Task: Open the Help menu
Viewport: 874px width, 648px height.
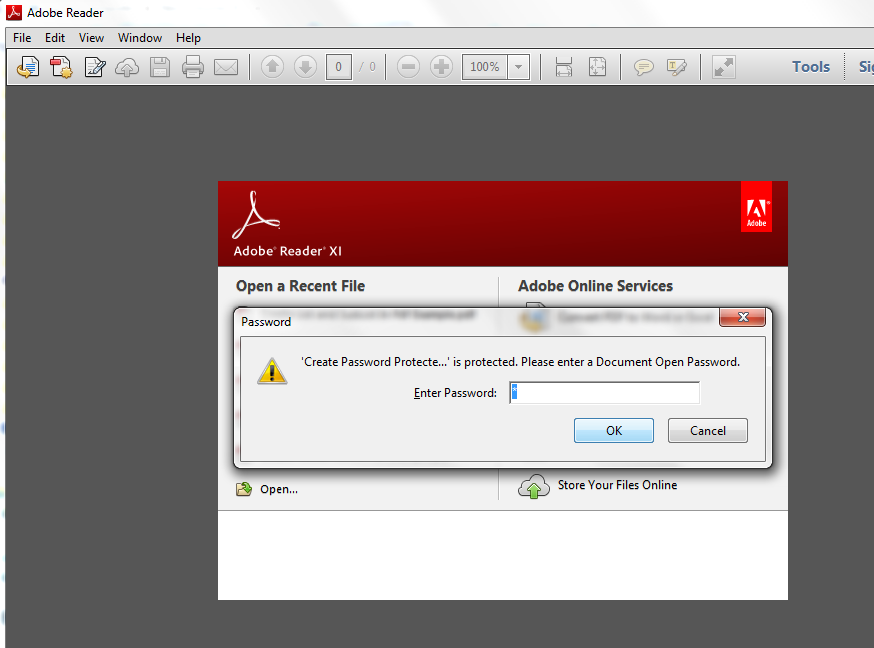Action: coord(188,38)
